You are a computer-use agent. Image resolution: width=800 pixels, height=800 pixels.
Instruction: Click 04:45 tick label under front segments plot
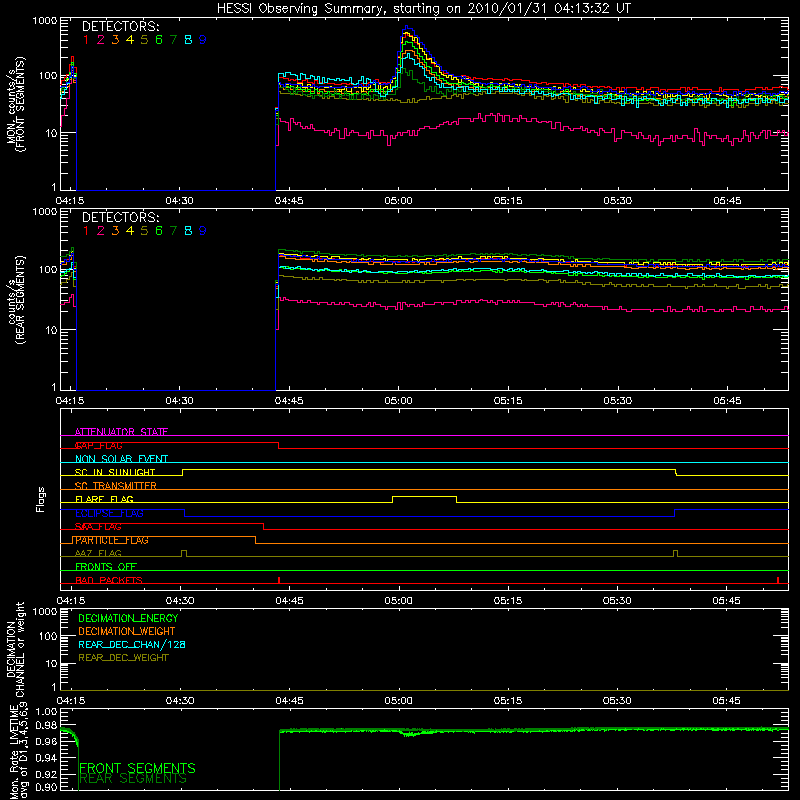point(289,201)
